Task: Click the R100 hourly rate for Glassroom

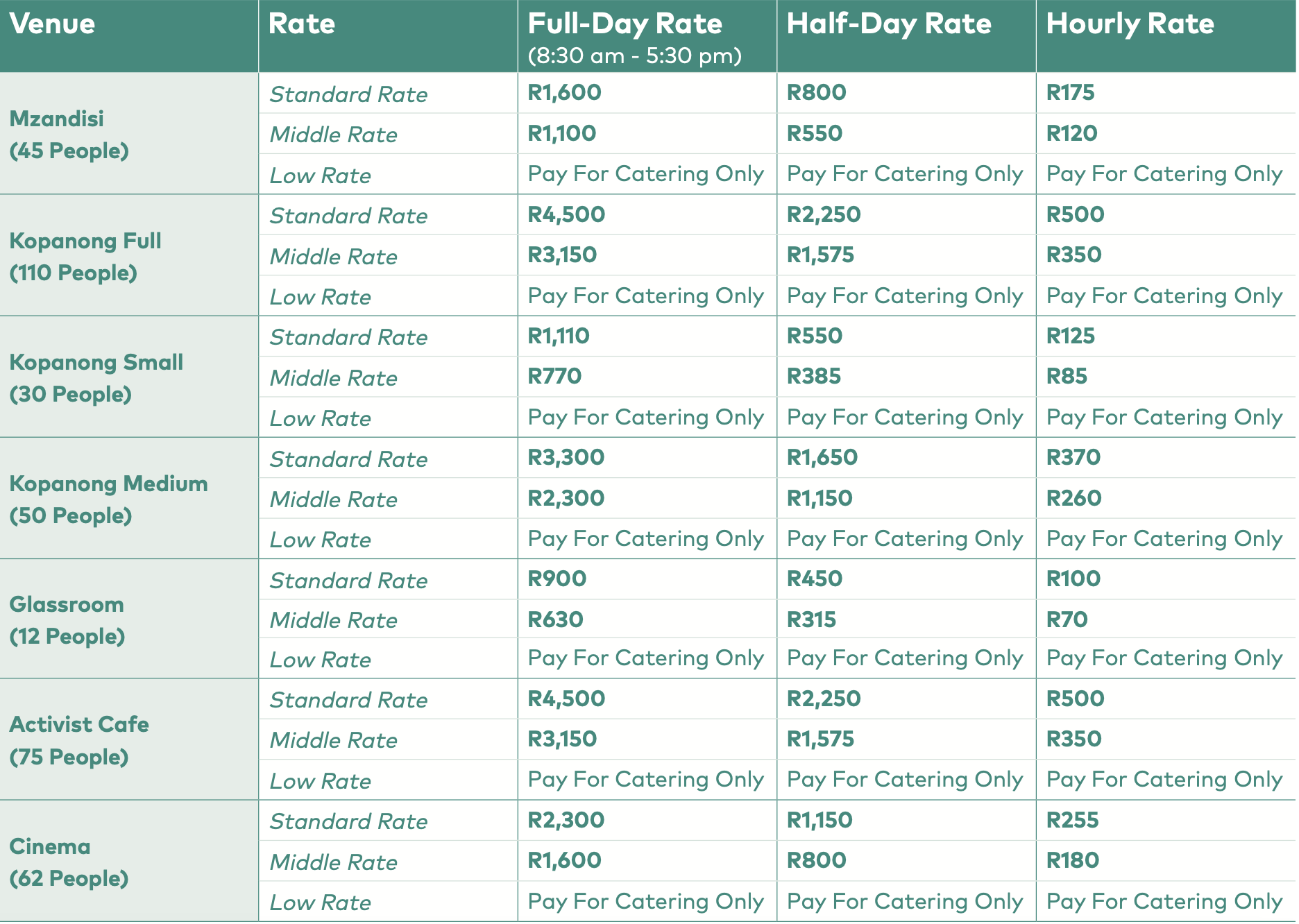Action: [x=1073, y=579]
